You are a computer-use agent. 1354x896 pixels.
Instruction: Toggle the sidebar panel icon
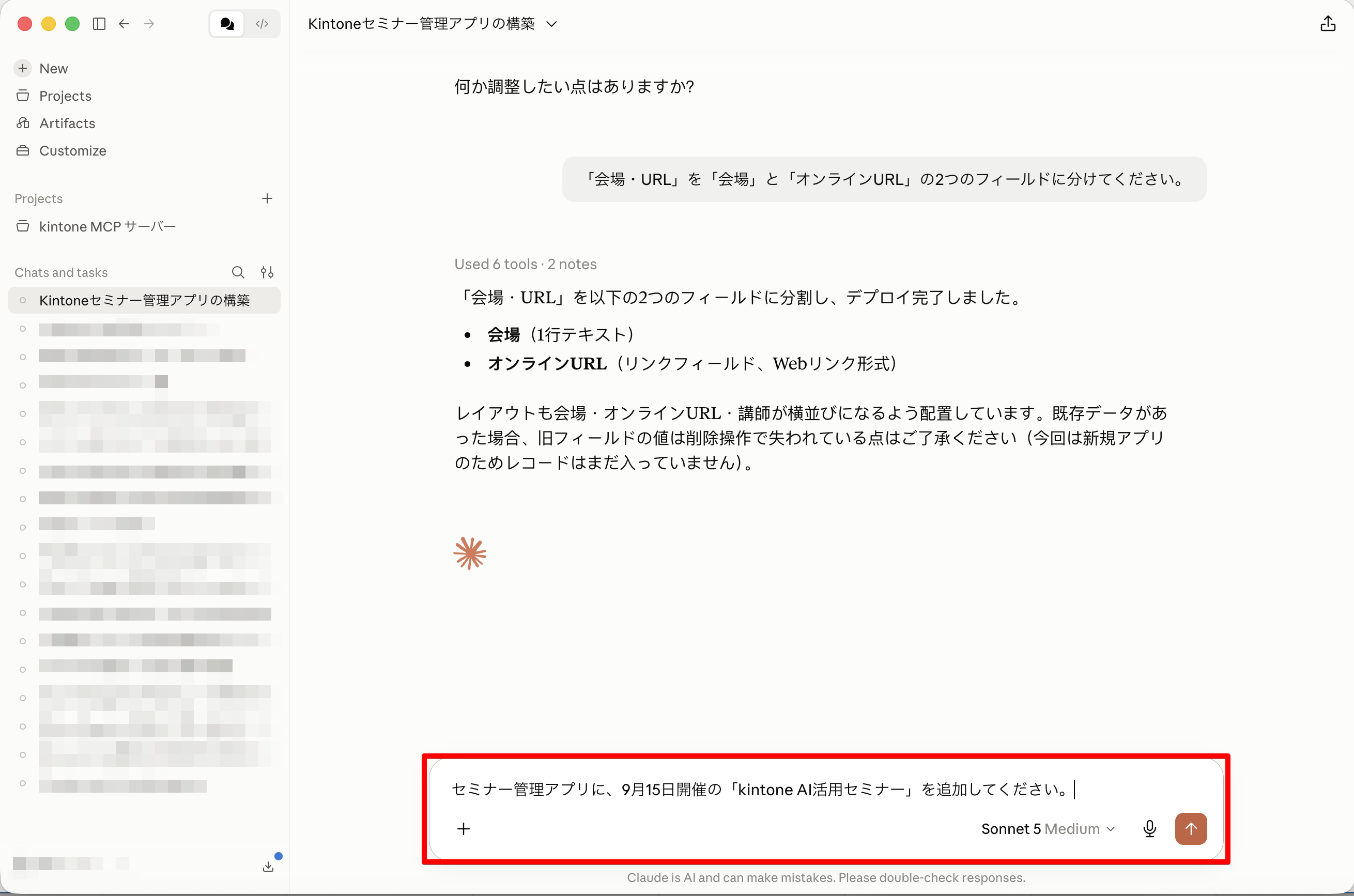pyautogui.click(x=99, y=23)
